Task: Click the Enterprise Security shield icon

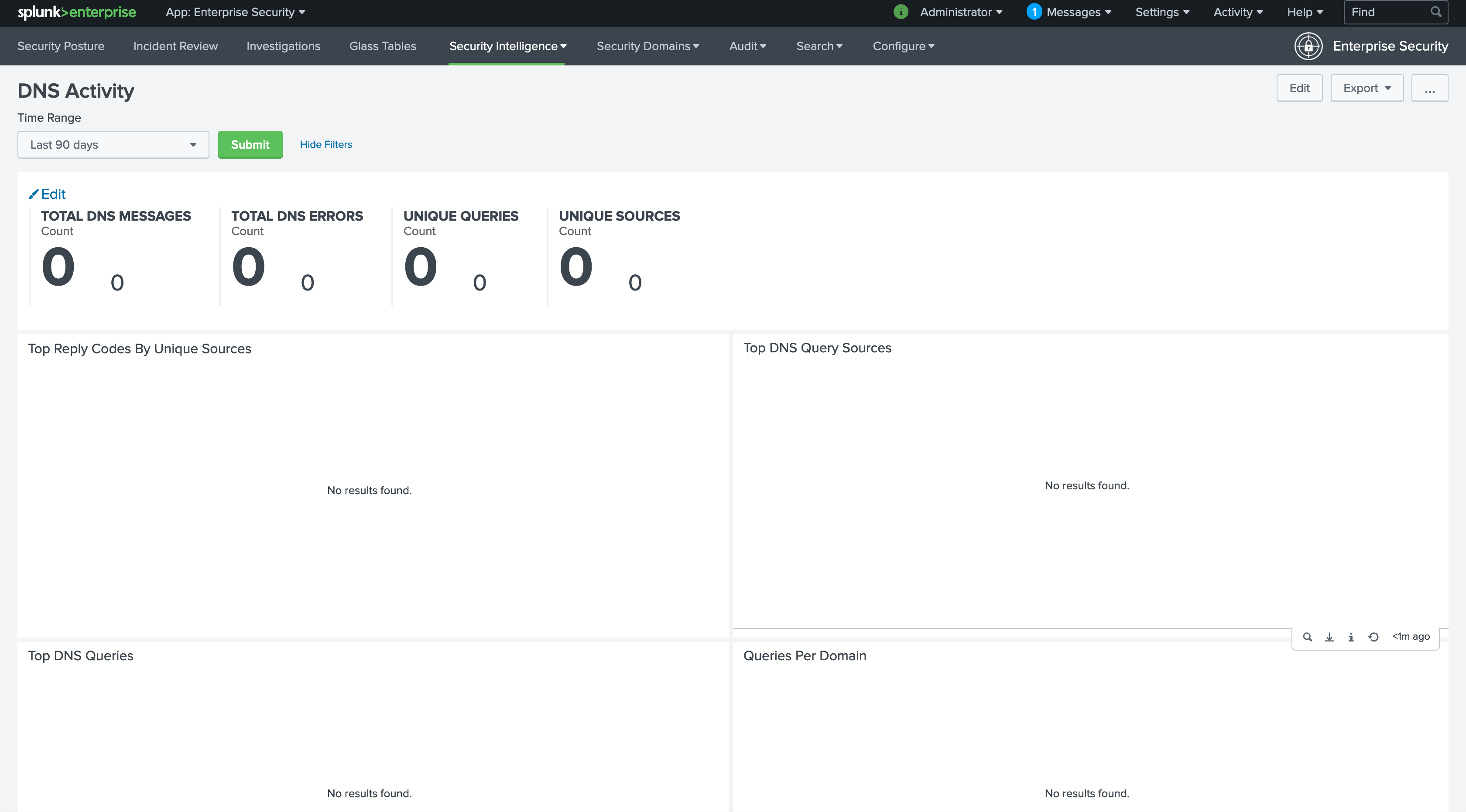Action: click(1308, 46)
